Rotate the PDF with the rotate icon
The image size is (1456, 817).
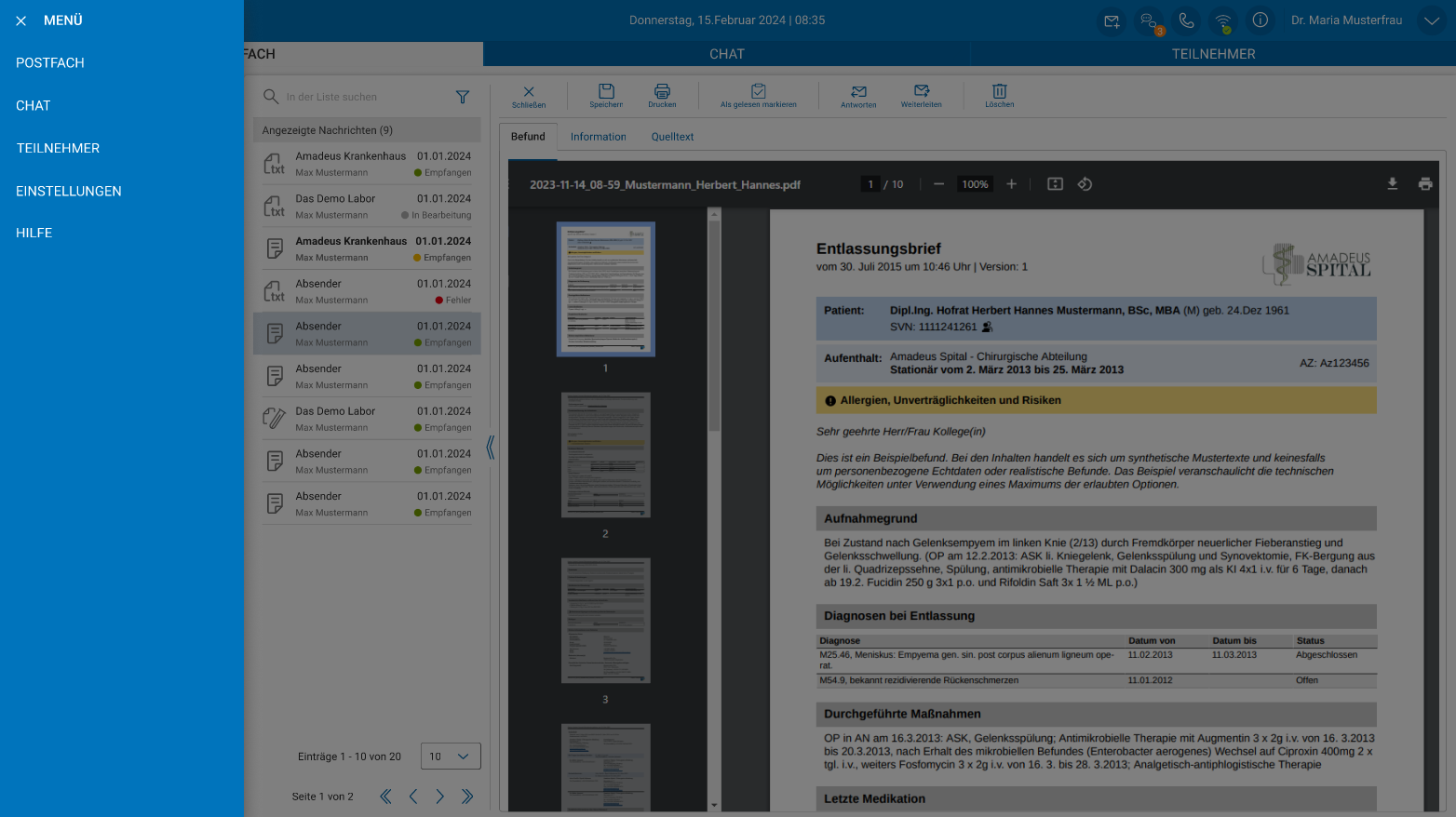tap(1085, 184)
